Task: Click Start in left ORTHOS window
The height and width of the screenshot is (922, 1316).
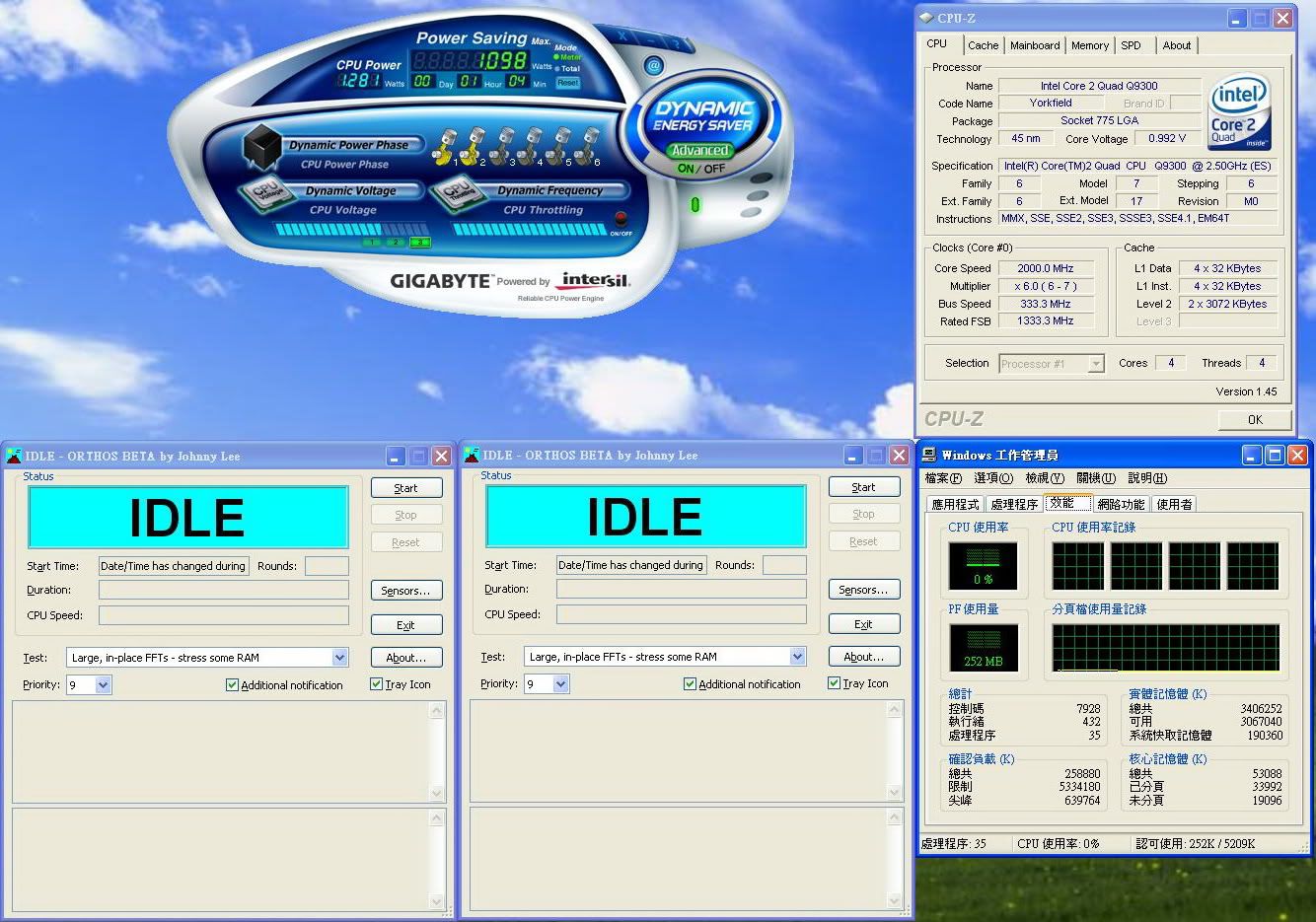Action: coord(406,488)
